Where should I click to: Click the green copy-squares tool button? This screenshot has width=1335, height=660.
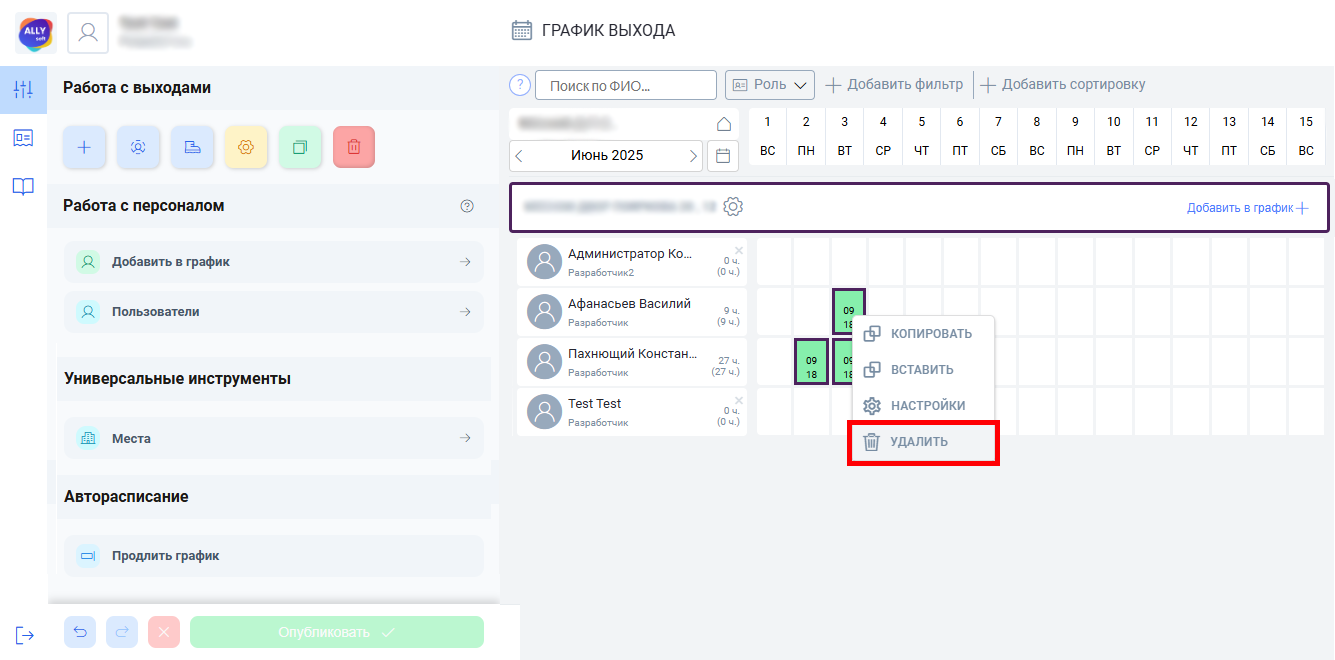tap(300, 147)
